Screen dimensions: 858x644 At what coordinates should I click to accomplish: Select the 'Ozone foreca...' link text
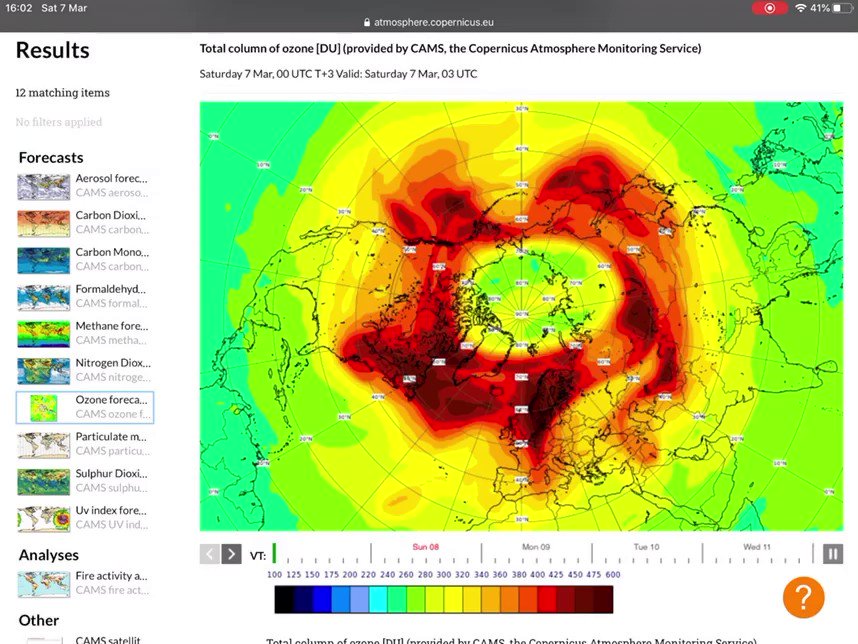coord(111,399)
